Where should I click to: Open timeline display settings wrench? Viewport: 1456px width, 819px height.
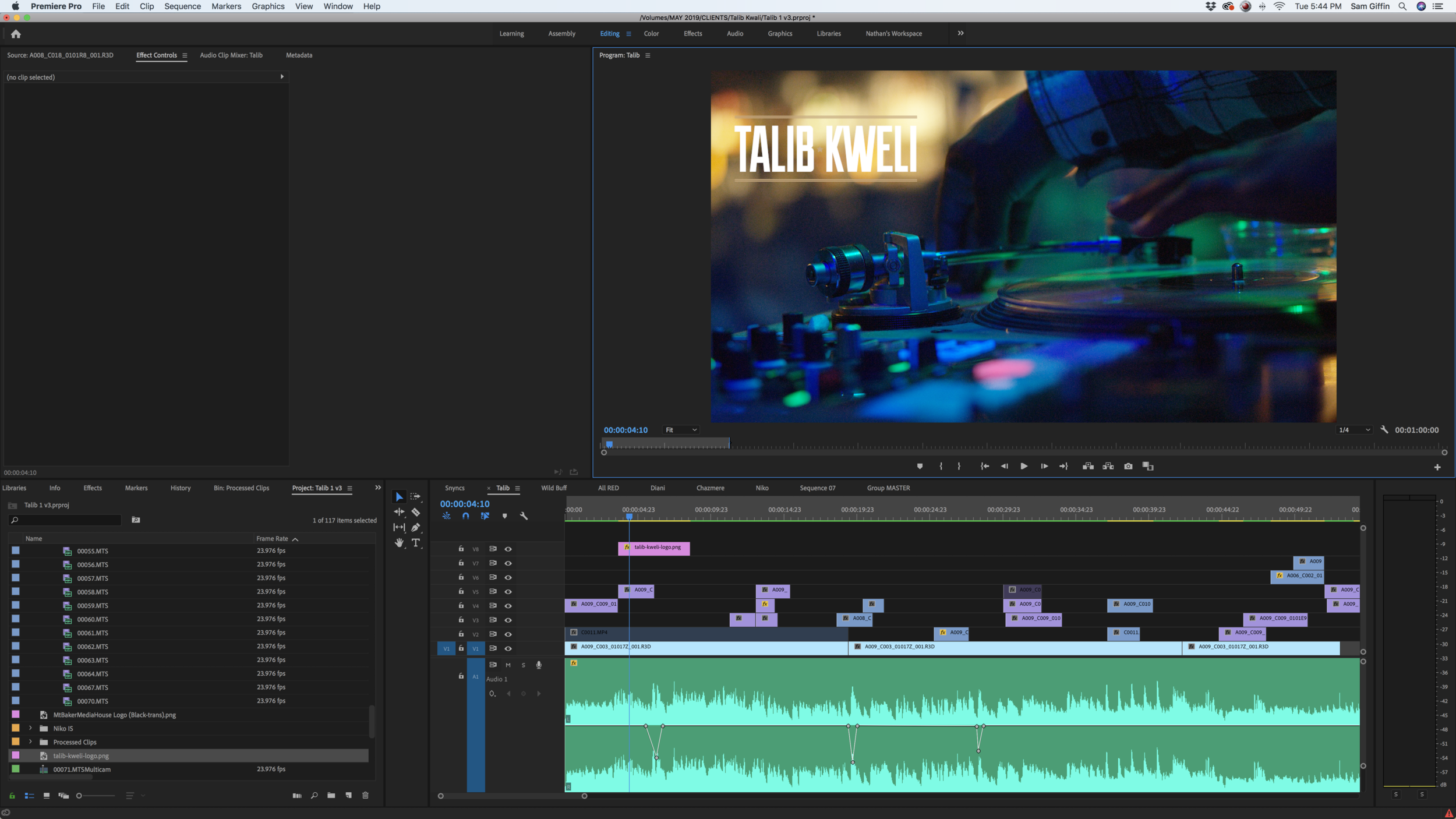point(524,516)
